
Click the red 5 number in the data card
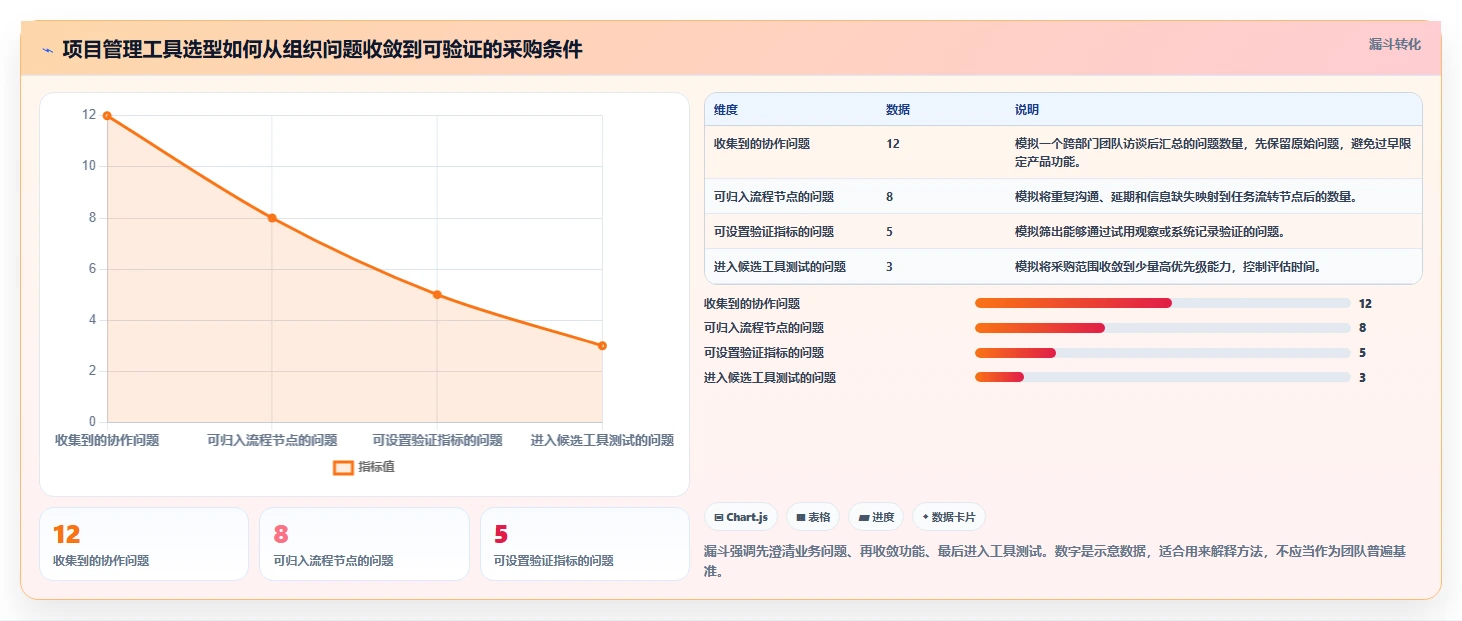501,535
